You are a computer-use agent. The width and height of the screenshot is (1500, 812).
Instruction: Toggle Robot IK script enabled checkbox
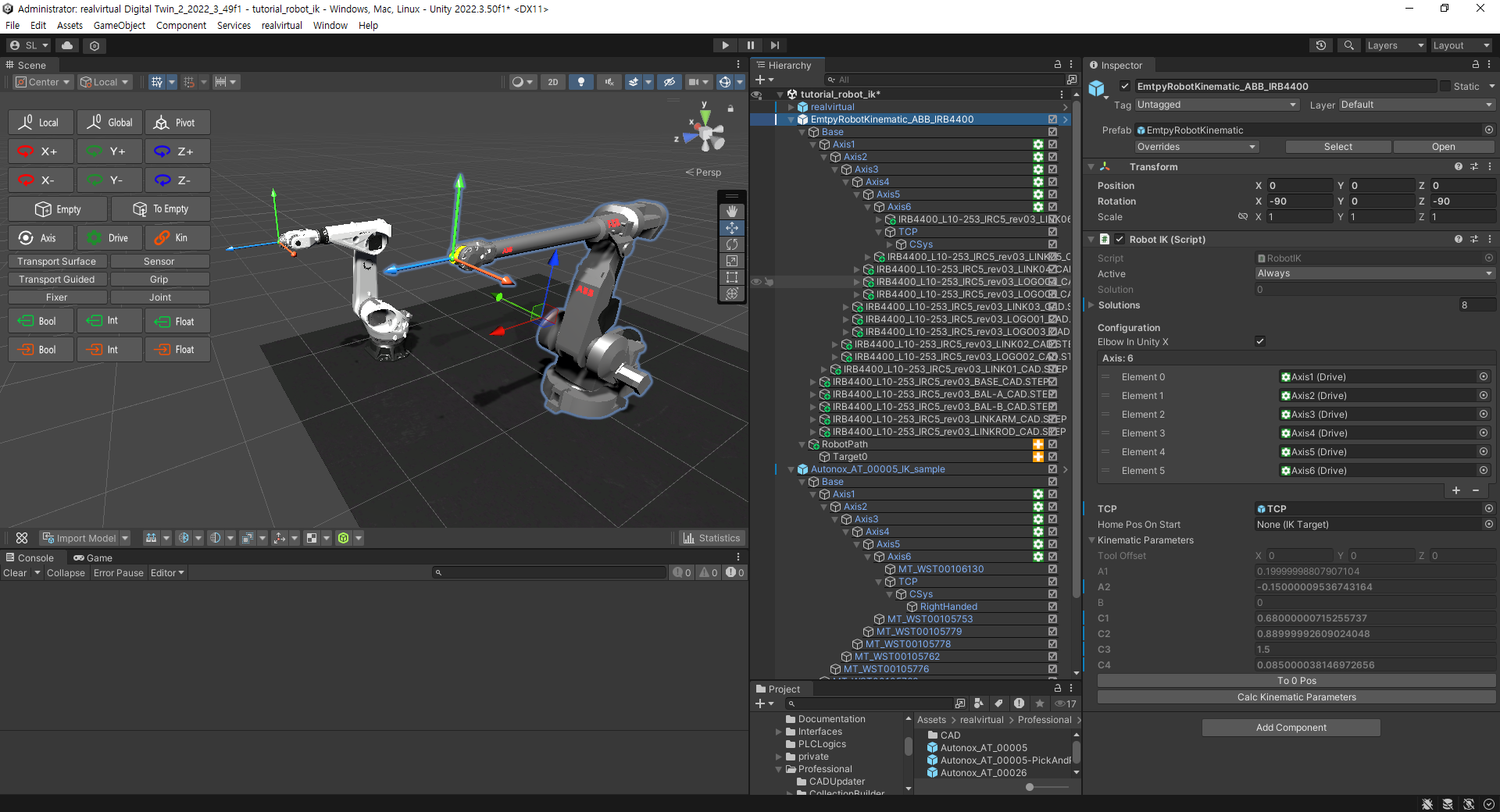[x=1120, y=239]
